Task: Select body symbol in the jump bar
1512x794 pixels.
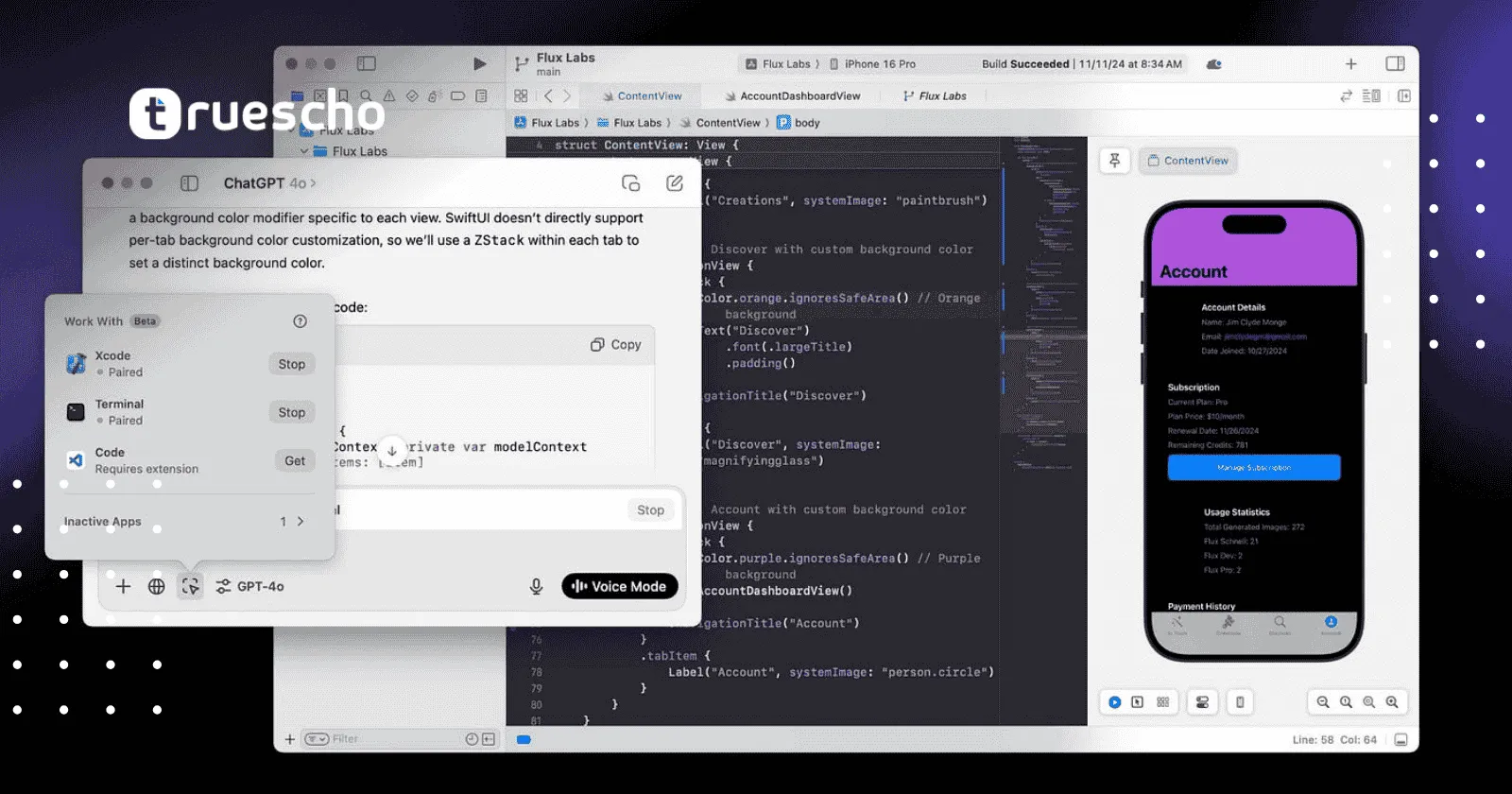Action: (x=799, y=123)
